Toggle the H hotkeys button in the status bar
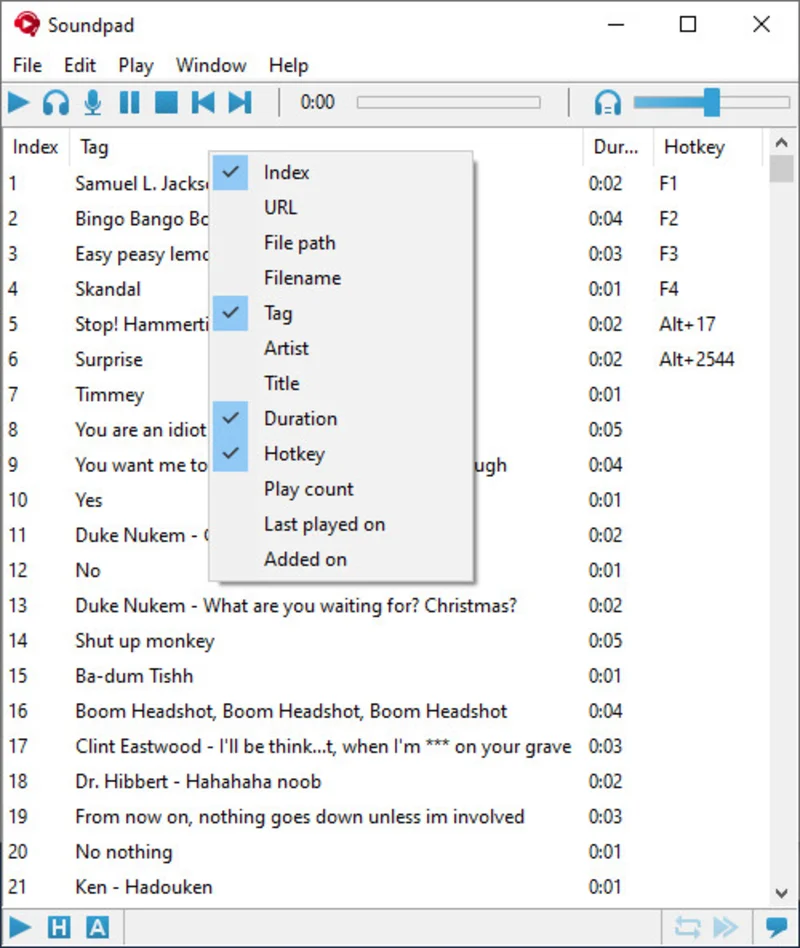 59,927
